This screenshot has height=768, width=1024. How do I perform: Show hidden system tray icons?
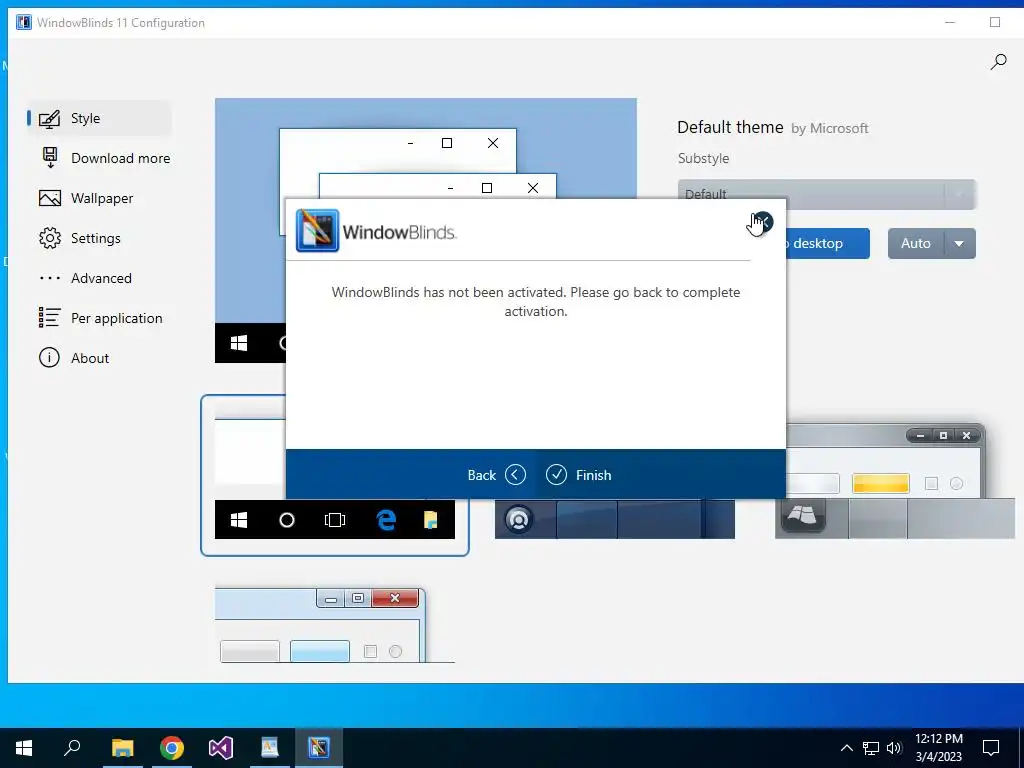click(846, 748)
